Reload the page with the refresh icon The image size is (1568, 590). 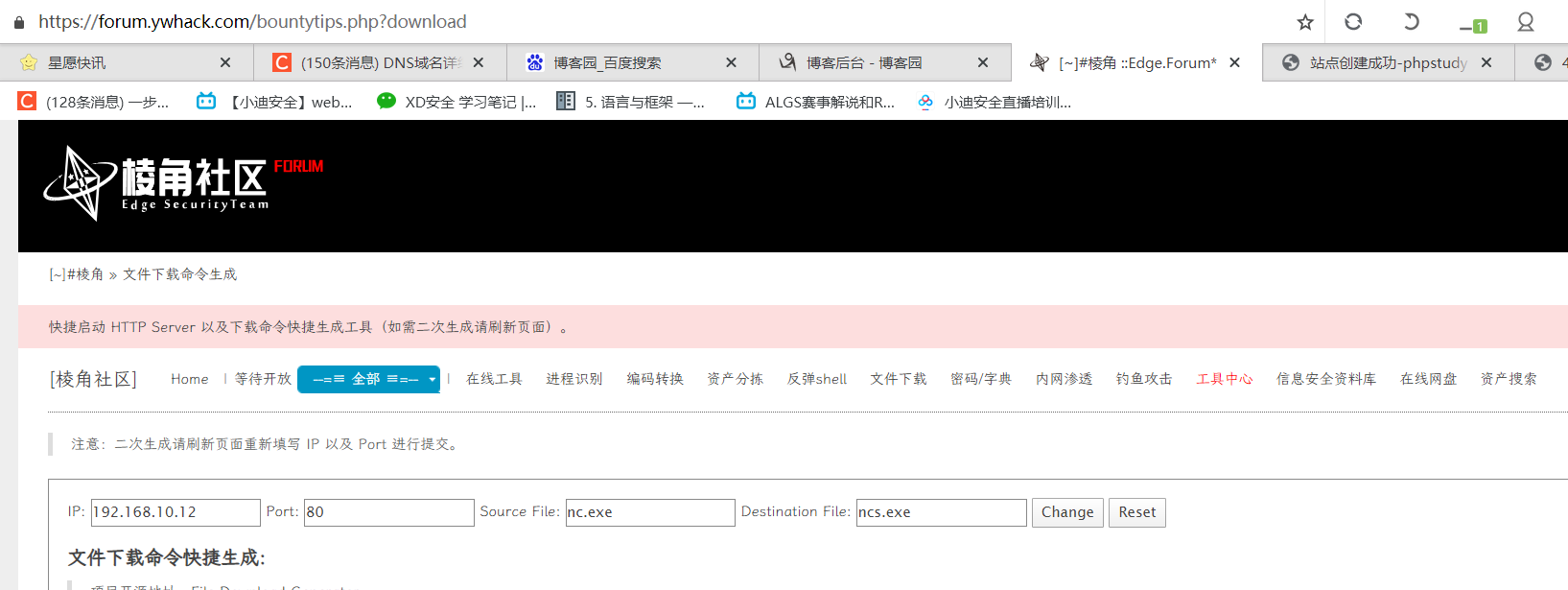(x=1353, y=21)
